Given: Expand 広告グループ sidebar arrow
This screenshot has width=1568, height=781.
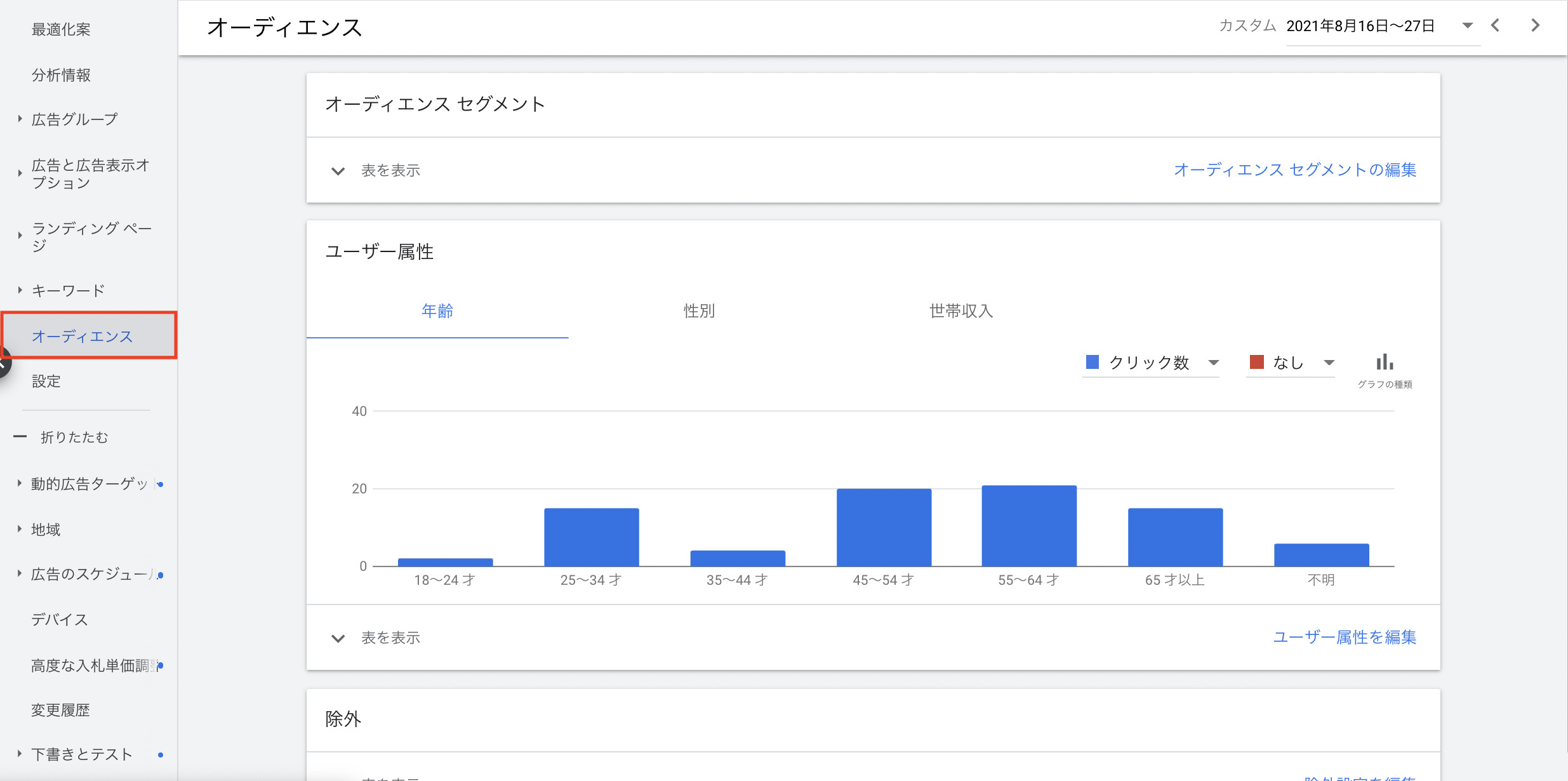Looking at the screenshot, I should click(x=20, y=119).
